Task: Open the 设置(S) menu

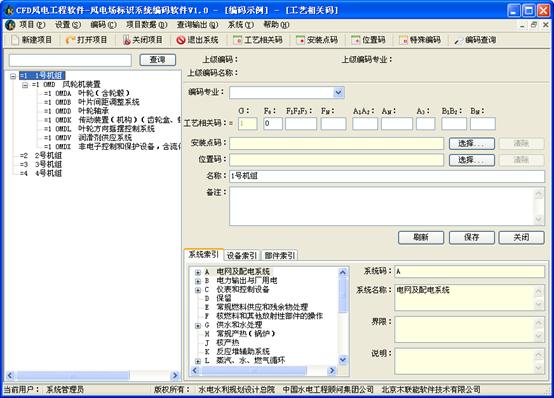Action: tap(67, 25)
